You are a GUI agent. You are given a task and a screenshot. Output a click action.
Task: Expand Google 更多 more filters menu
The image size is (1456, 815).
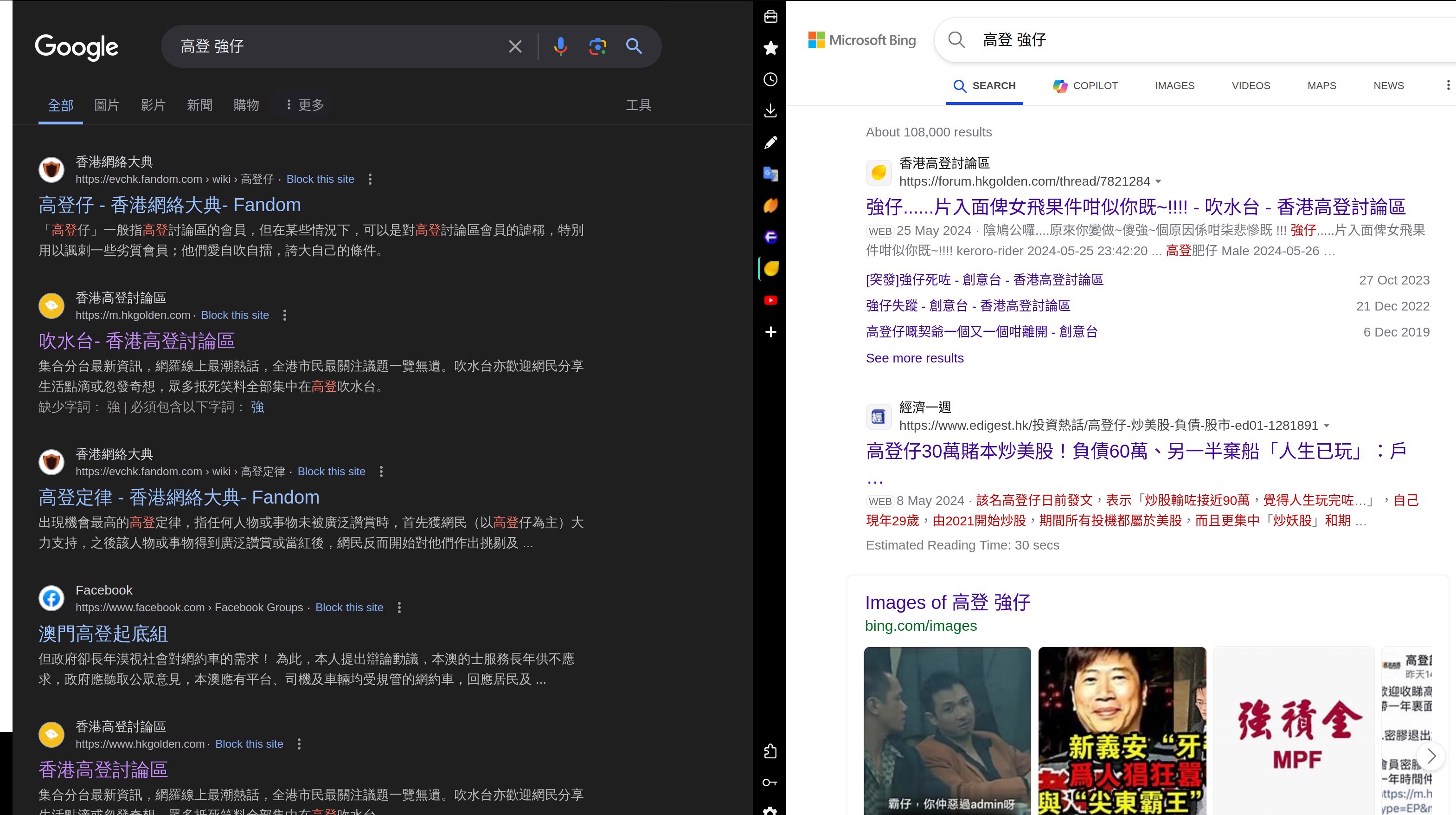coord(304,104)
